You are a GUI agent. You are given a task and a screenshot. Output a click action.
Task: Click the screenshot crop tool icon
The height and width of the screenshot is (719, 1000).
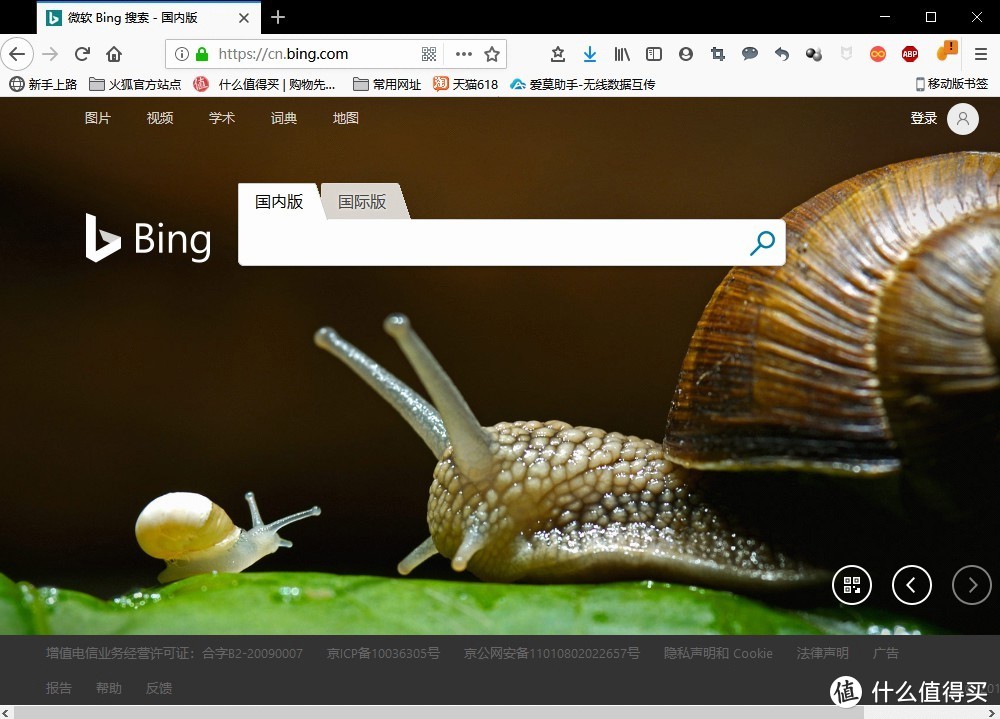(717, 54)
